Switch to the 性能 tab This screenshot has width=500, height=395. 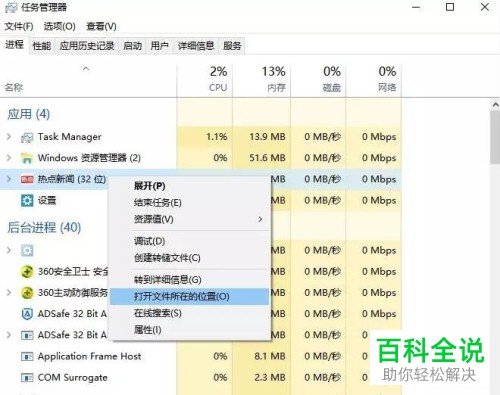pyautogui.click(x=42, y=46)
